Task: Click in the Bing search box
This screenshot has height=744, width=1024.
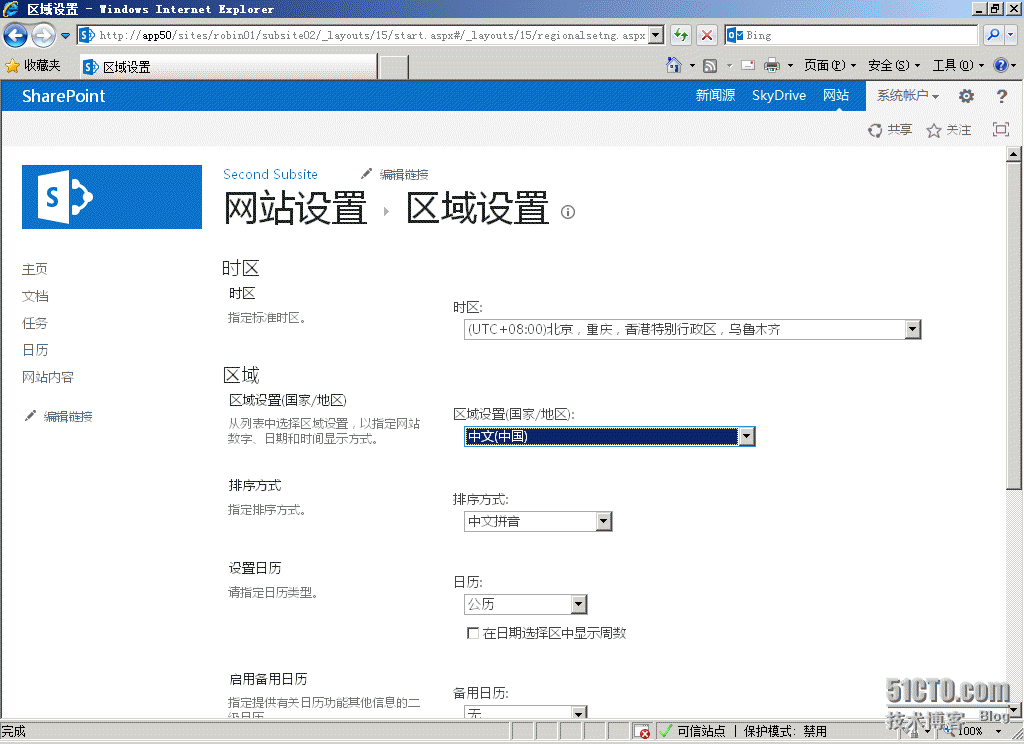Action: click(x=851, y=35)
